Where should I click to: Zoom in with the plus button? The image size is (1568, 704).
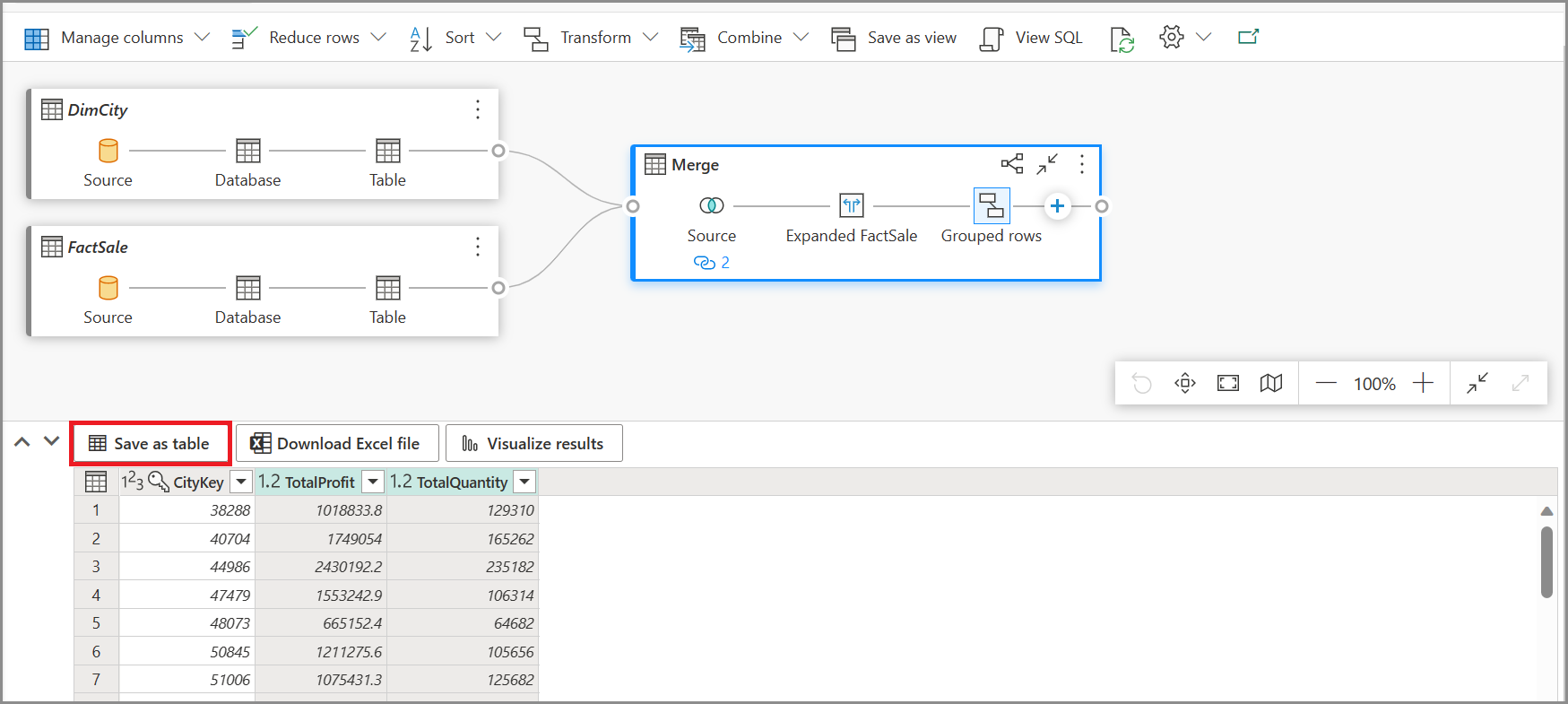pos(1423,384)
